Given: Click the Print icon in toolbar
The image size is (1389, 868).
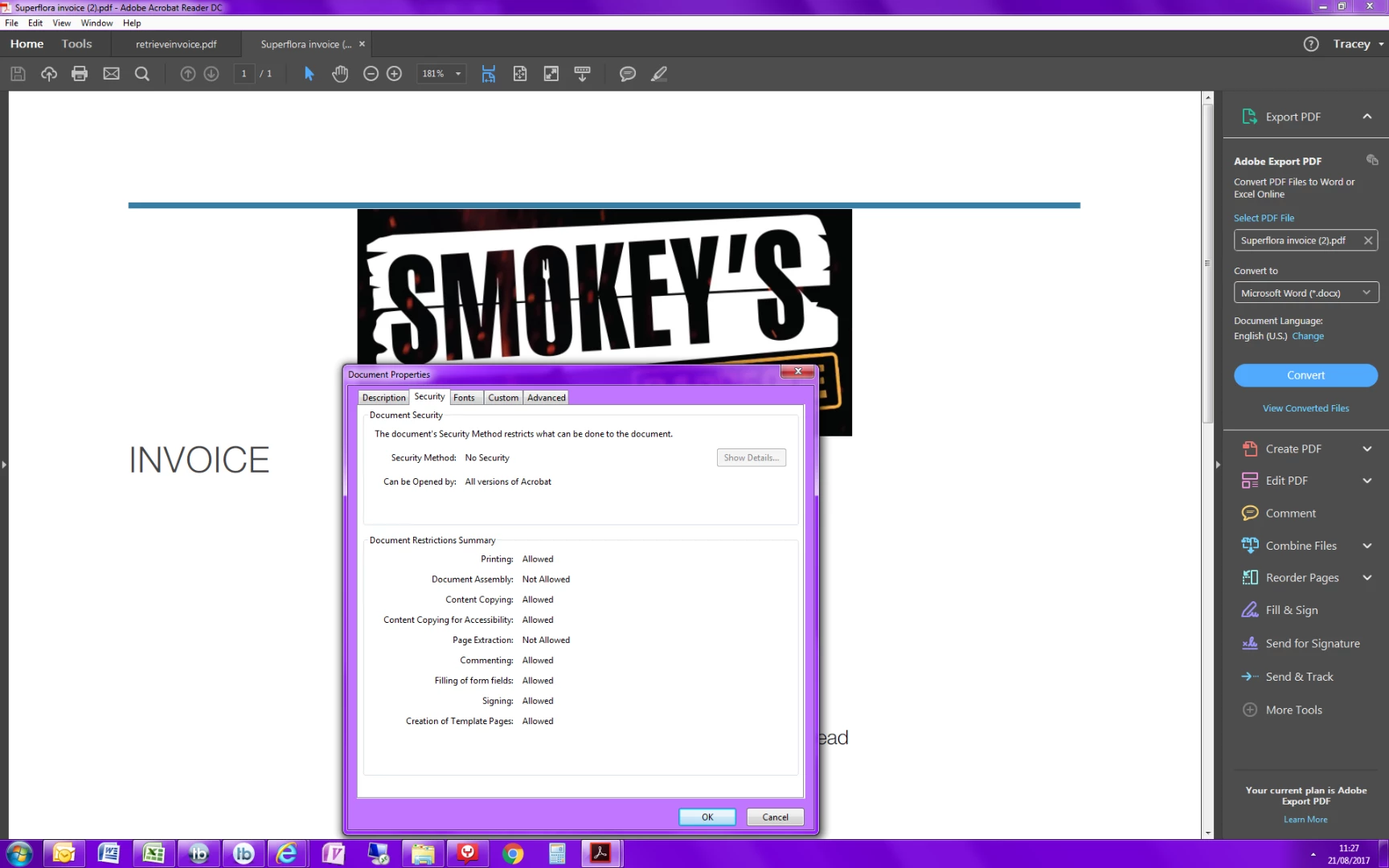Looking at the screenshot, I should pos(80,74).
